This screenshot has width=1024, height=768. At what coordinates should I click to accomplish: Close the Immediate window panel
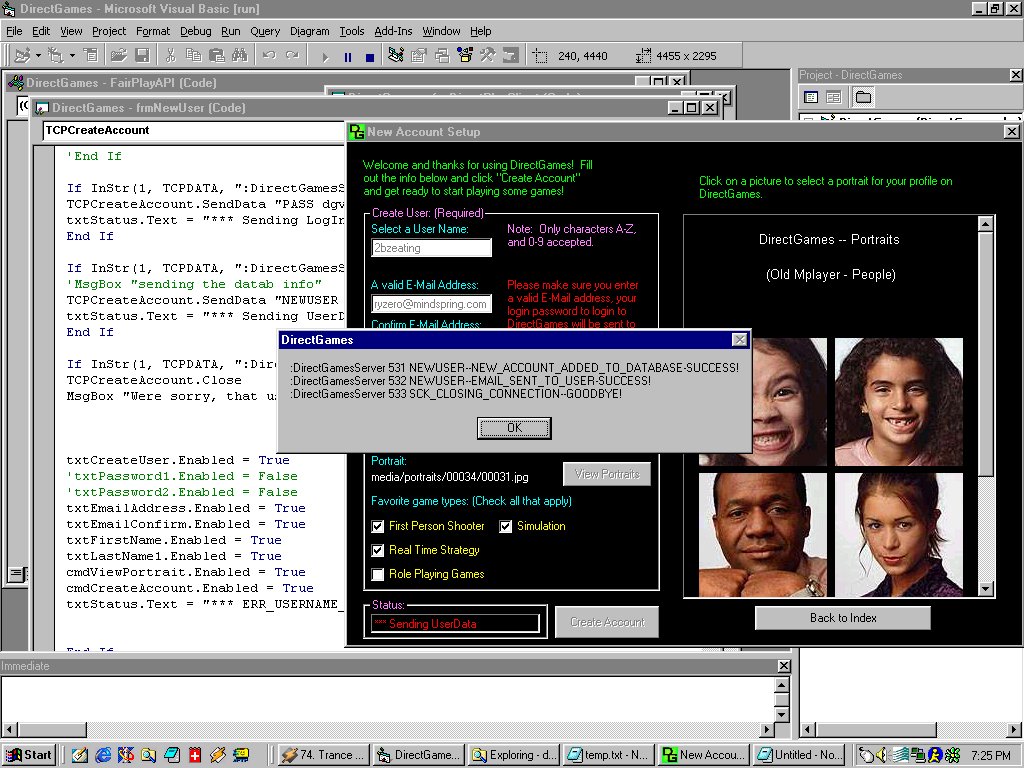(x=784, y=666)
